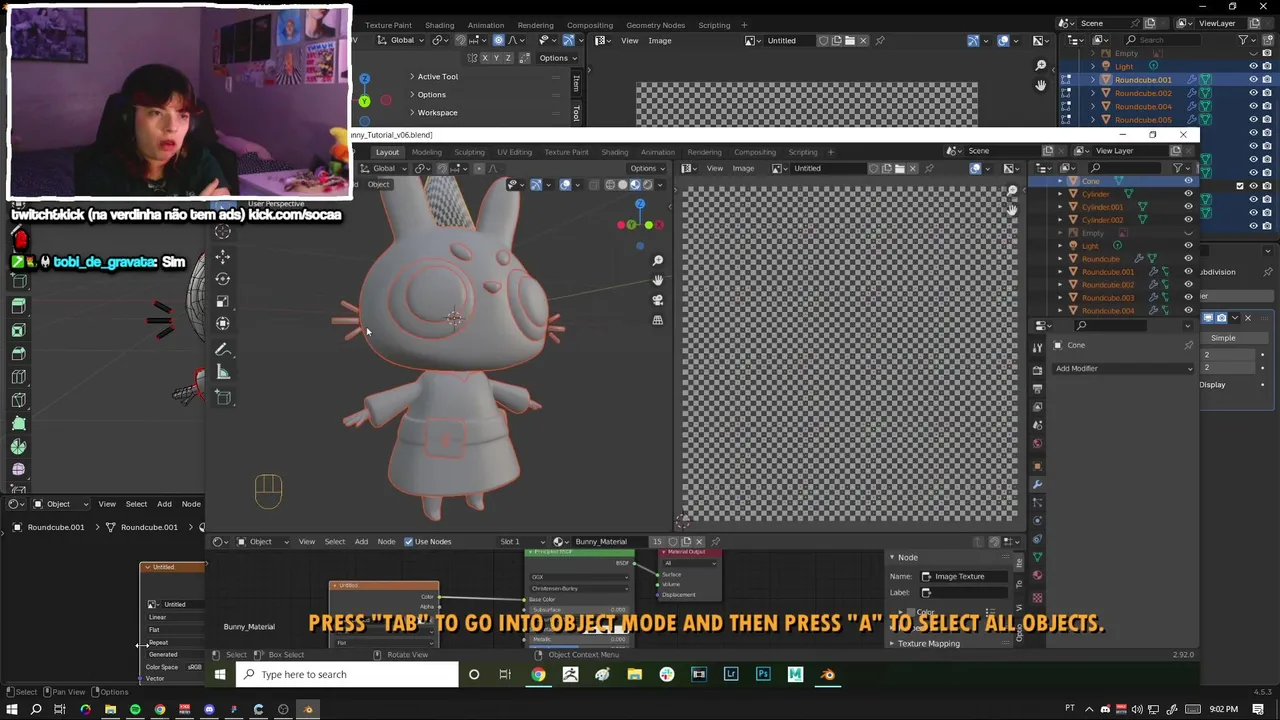Screen dimensions: 1280x720
Task: Open the Geometry Nodes tab in the background window
Action: 655,25
